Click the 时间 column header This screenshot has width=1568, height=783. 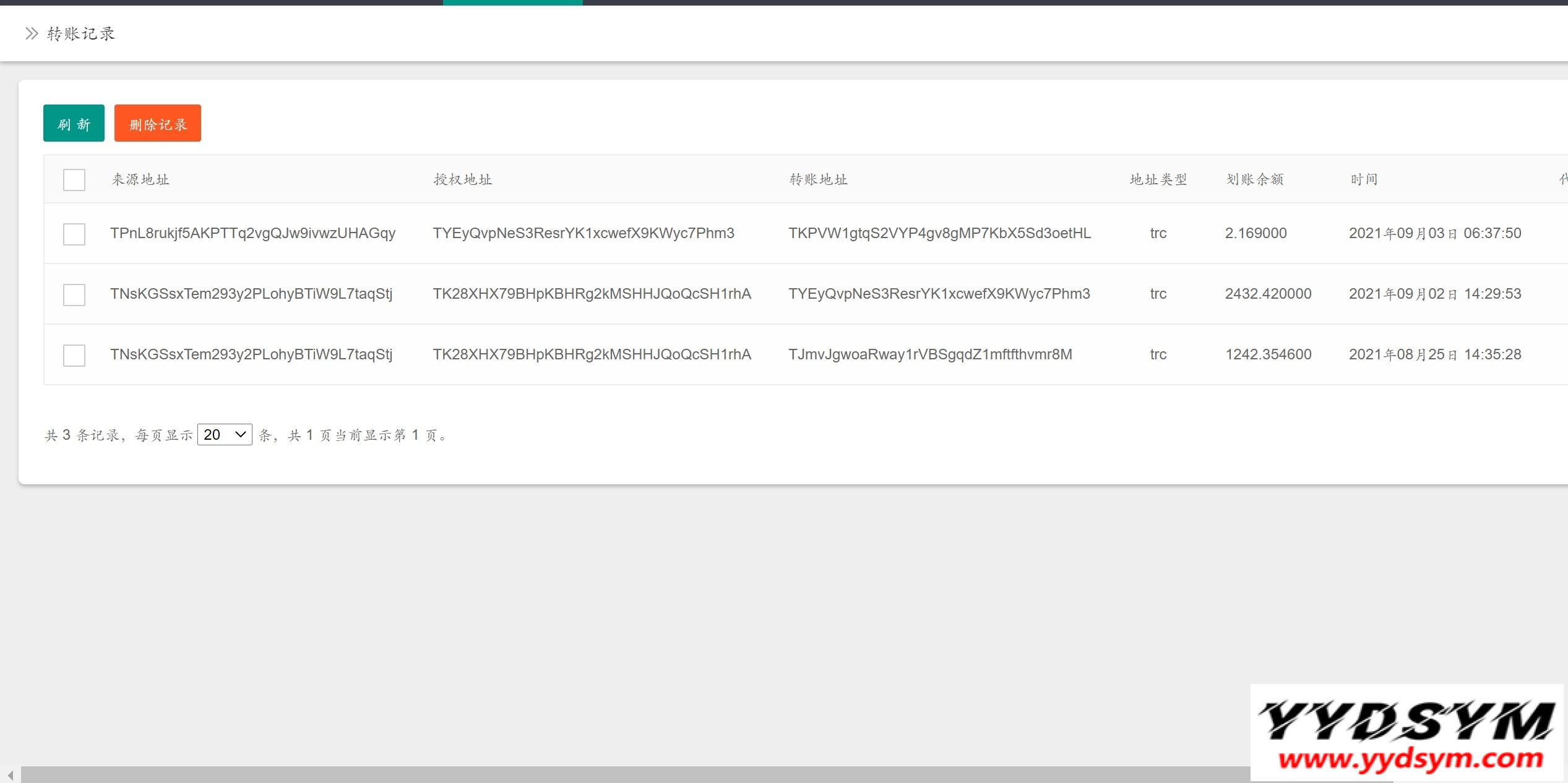pyautogui.click(x=1364, y=180)
